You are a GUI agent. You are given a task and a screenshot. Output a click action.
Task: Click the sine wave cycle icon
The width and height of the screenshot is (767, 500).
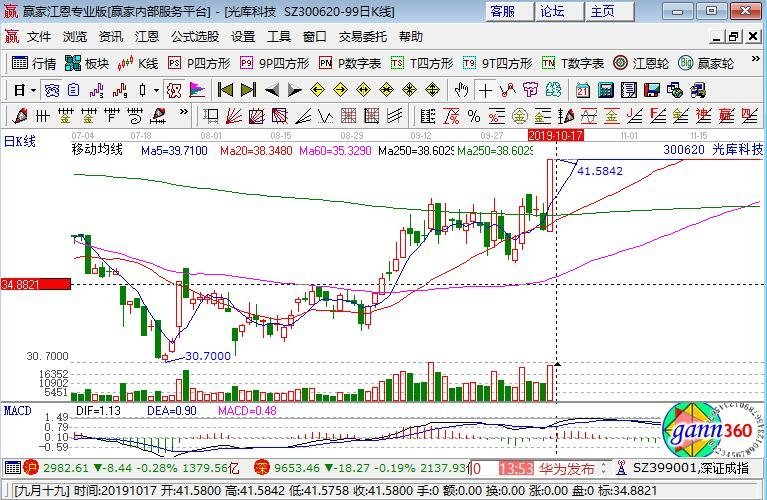(588, 116)
